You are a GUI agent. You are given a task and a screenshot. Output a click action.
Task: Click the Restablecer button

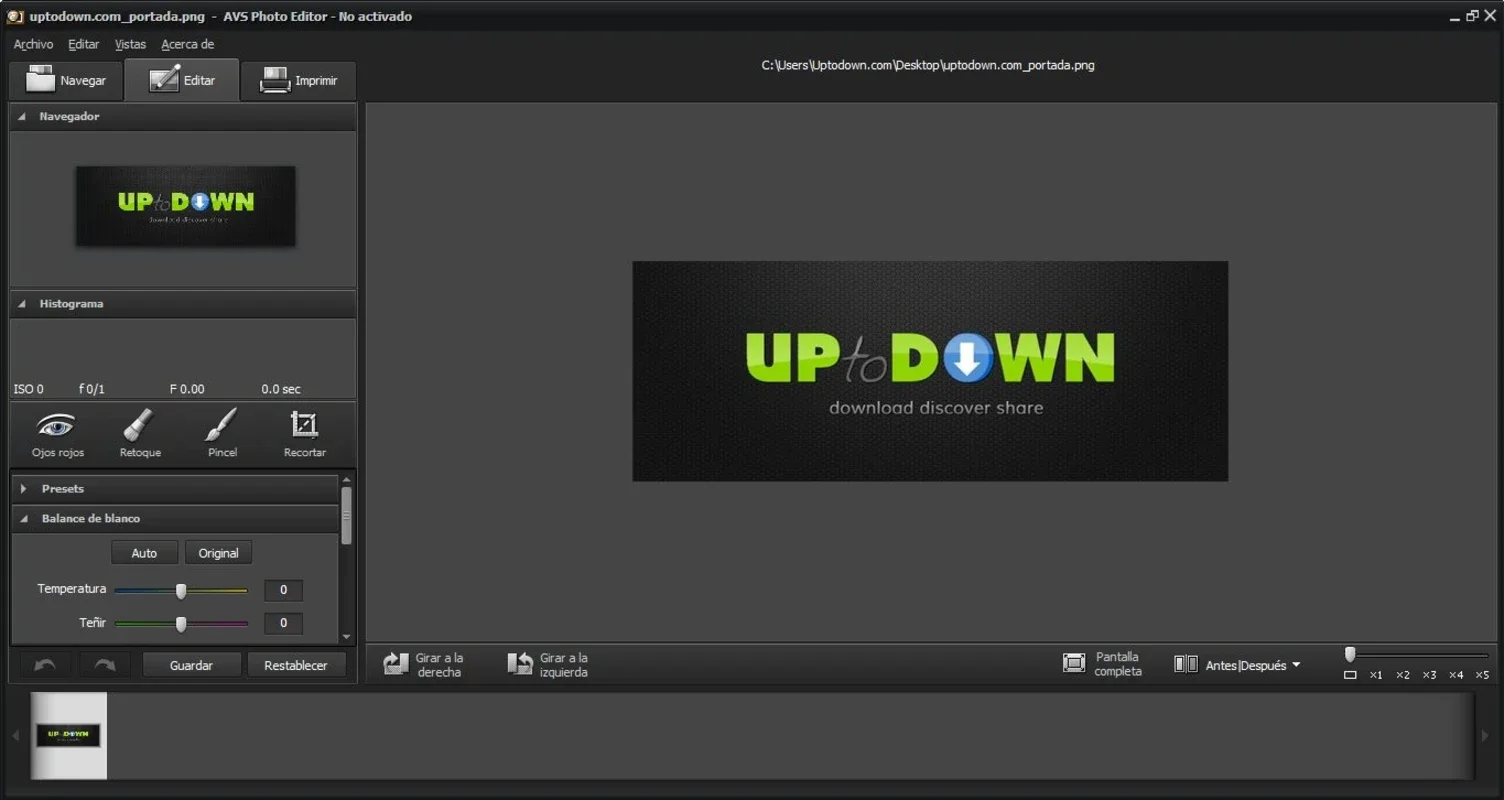(295, 665)
